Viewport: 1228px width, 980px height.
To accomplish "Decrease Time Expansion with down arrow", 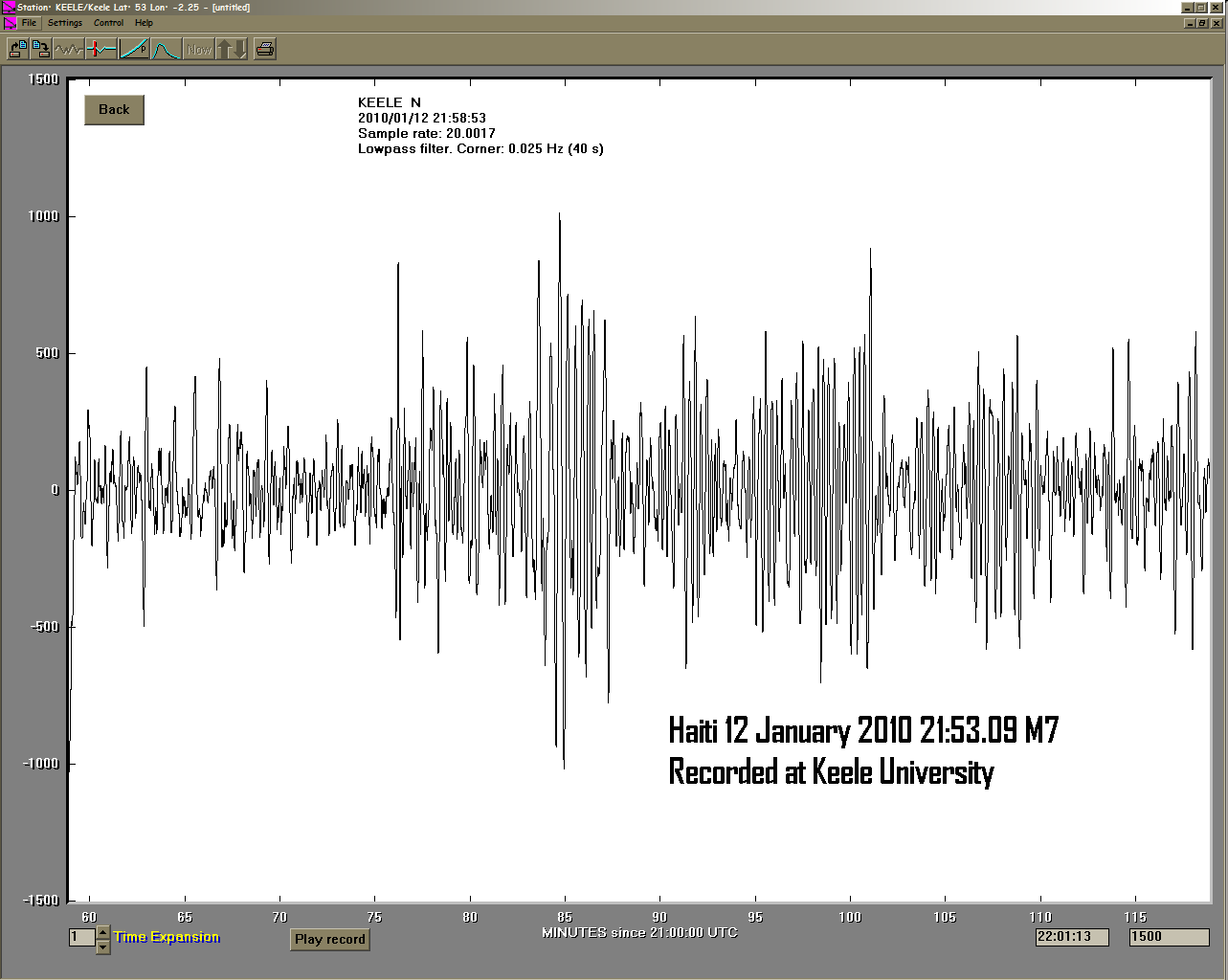I will 103,947.
